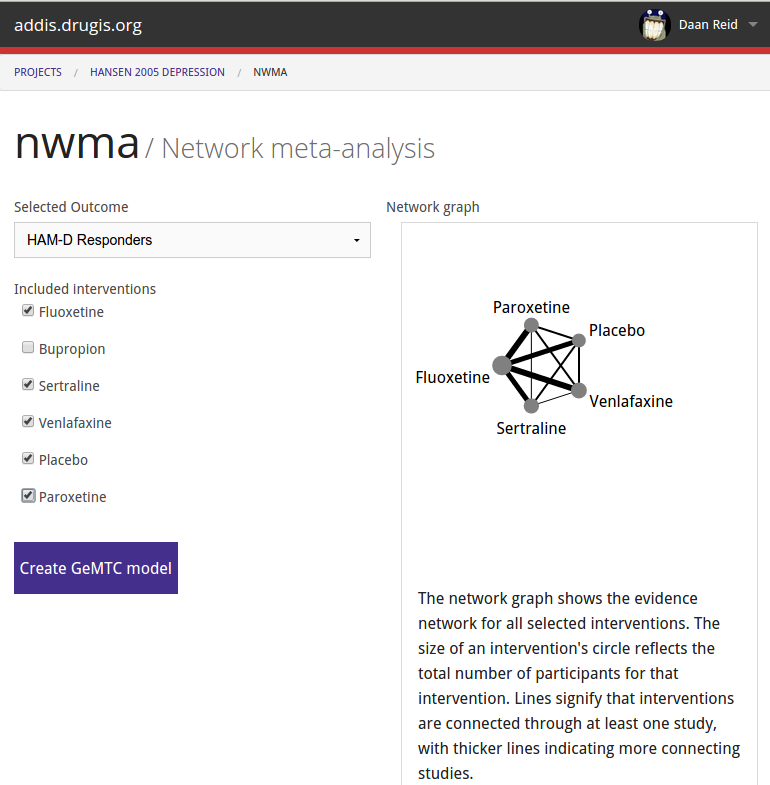The height and width of the screenshot is (785, 770).
Task: Click the Placebo node in network graph
Action: (x=579, y=340)
